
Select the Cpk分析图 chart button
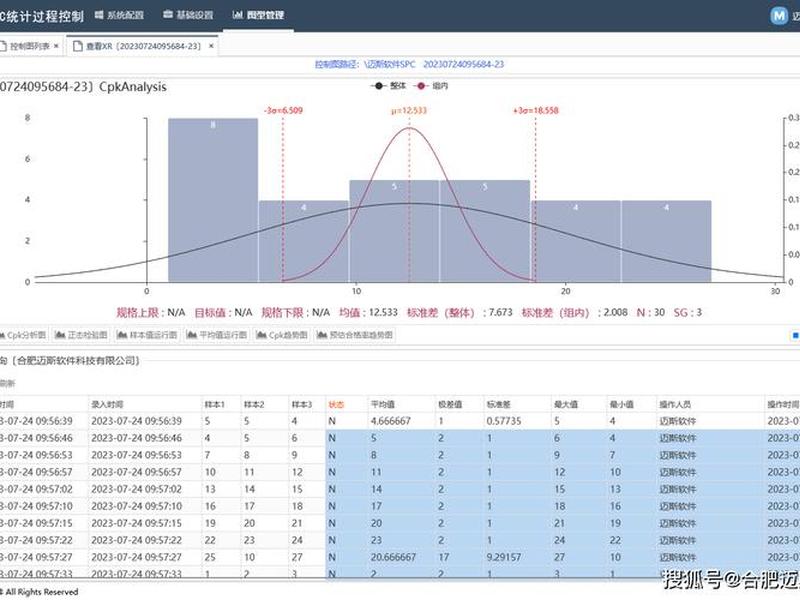(23, 335)
